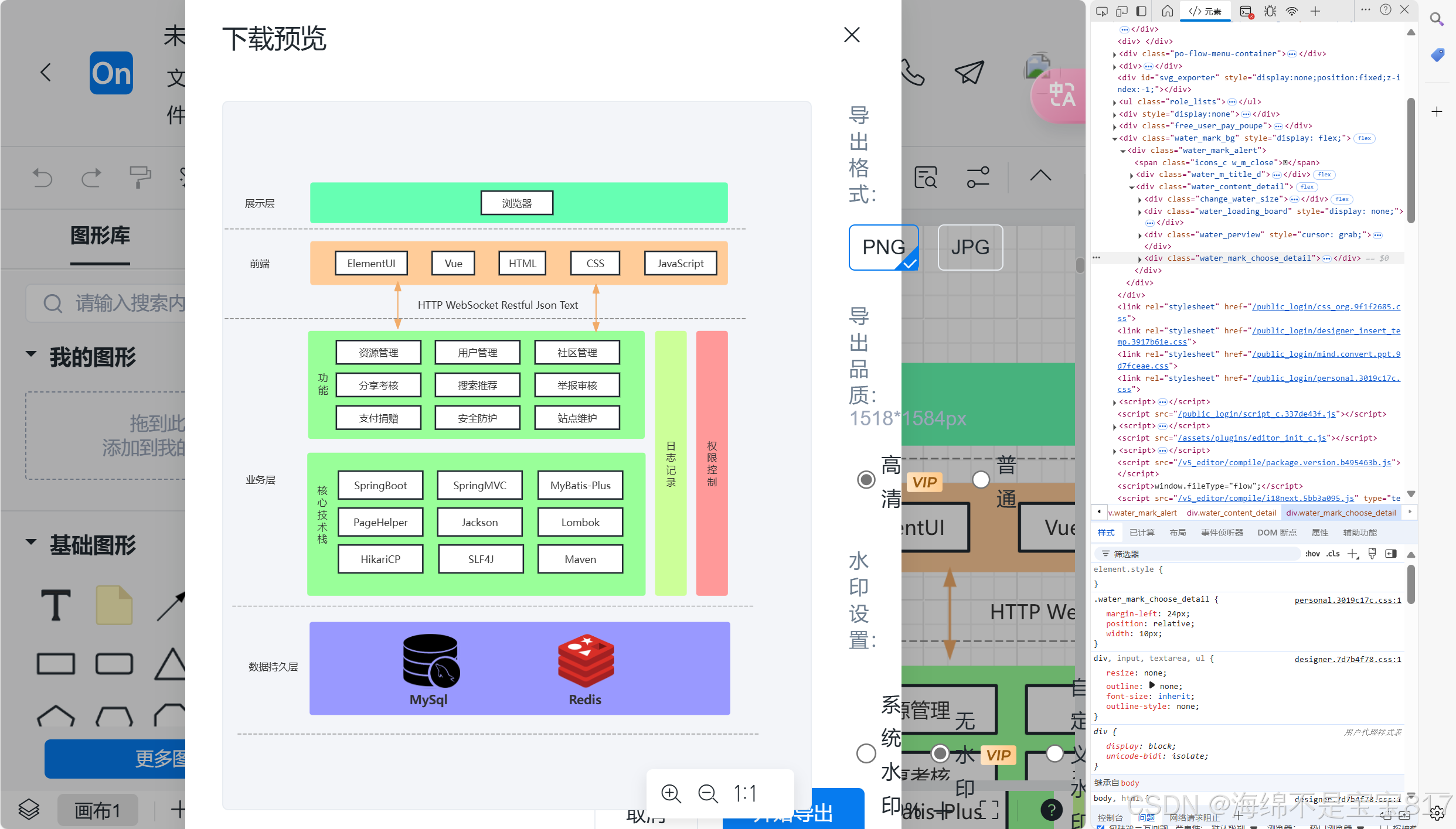
Task: Click the back arrow icon
Action: (x=46, y=73)
